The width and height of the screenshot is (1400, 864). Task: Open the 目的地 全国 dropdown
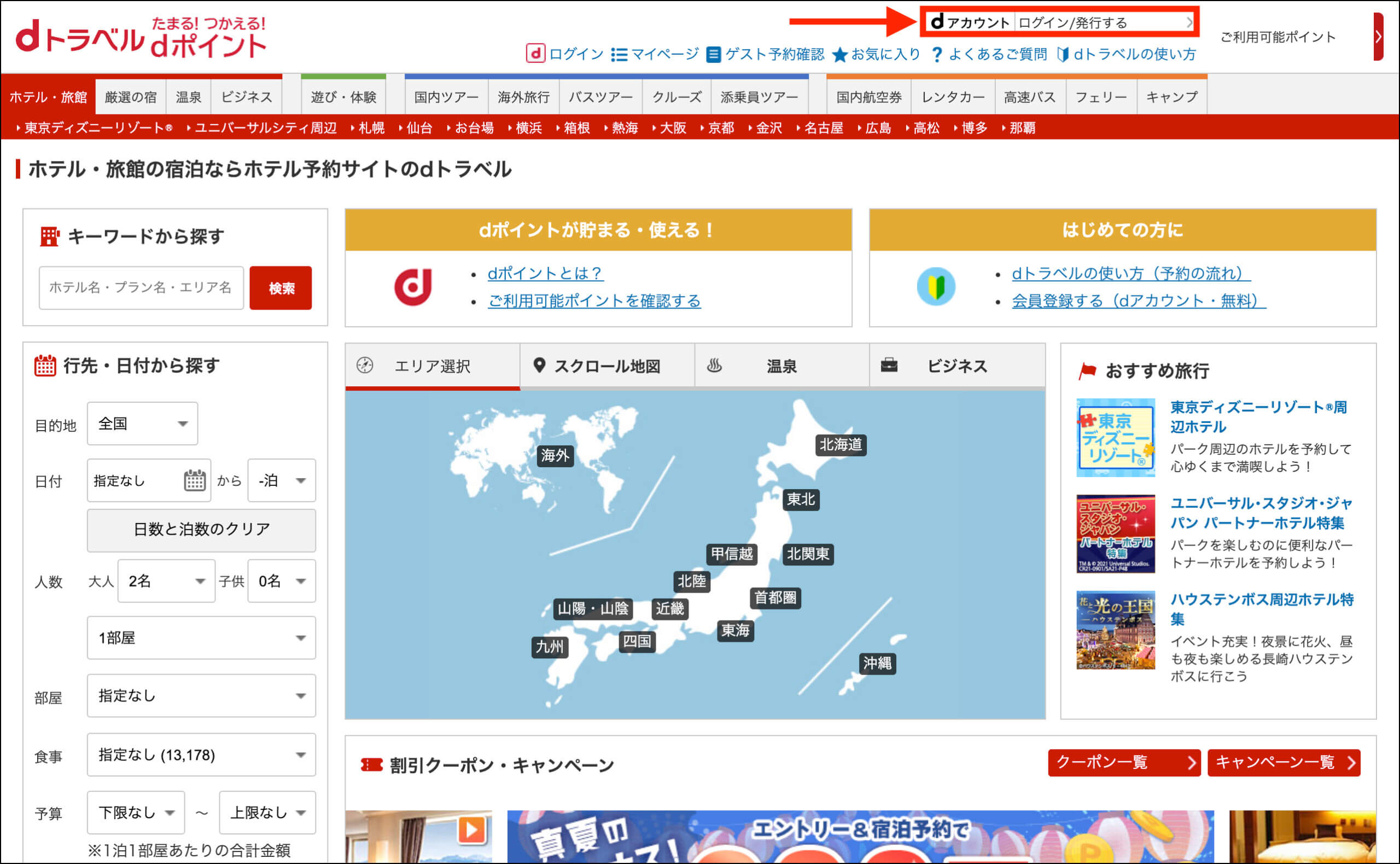142,424
